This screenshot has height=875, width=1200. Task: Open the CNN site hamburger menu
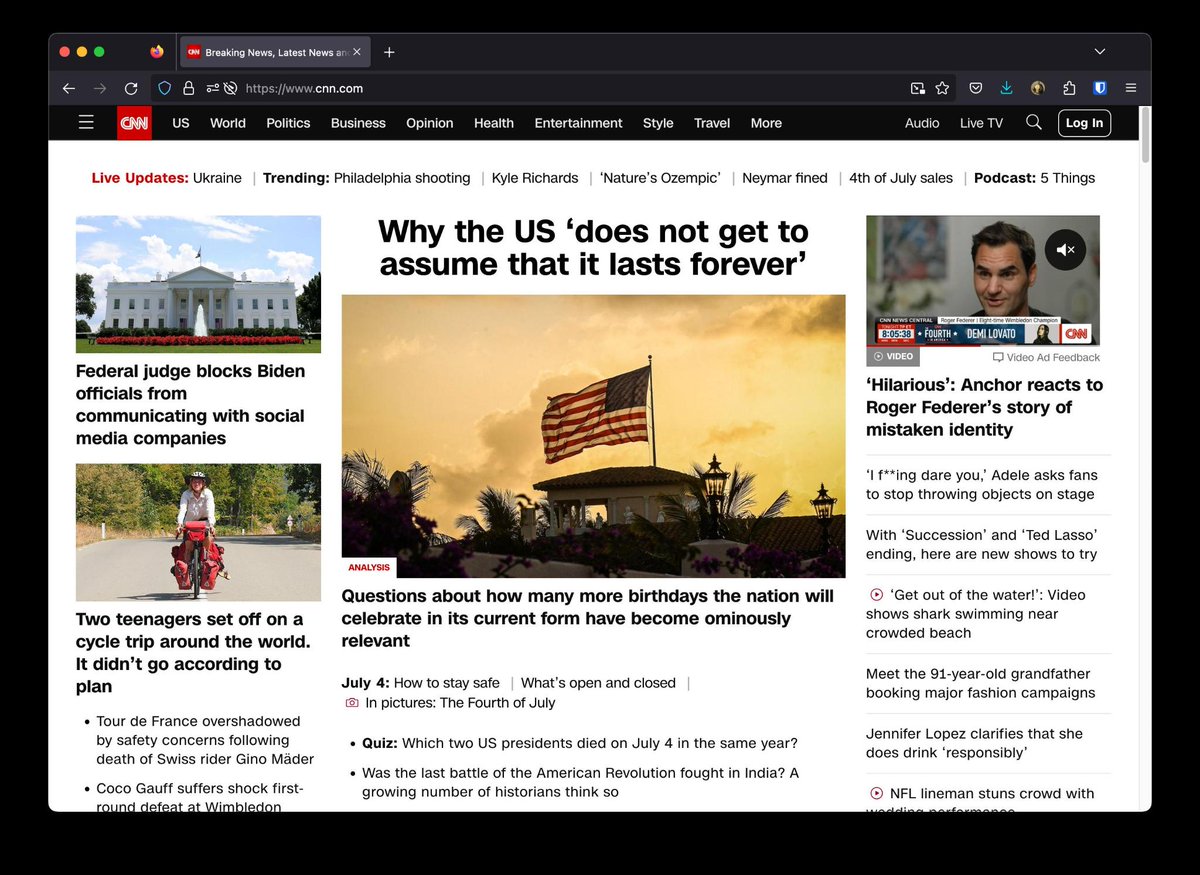point(86,122)
